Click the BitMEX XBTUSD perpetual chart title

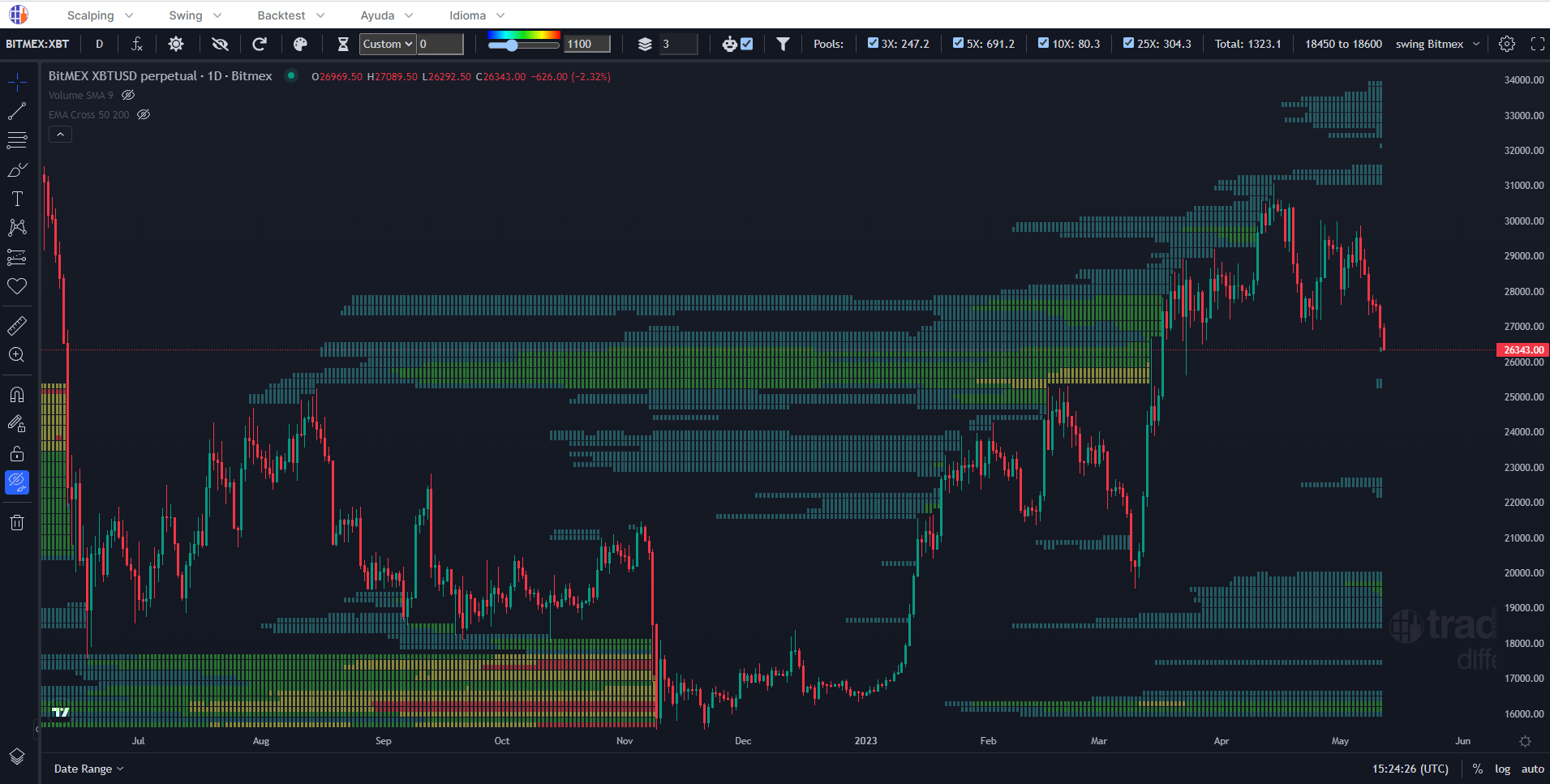tap(161, 76)
